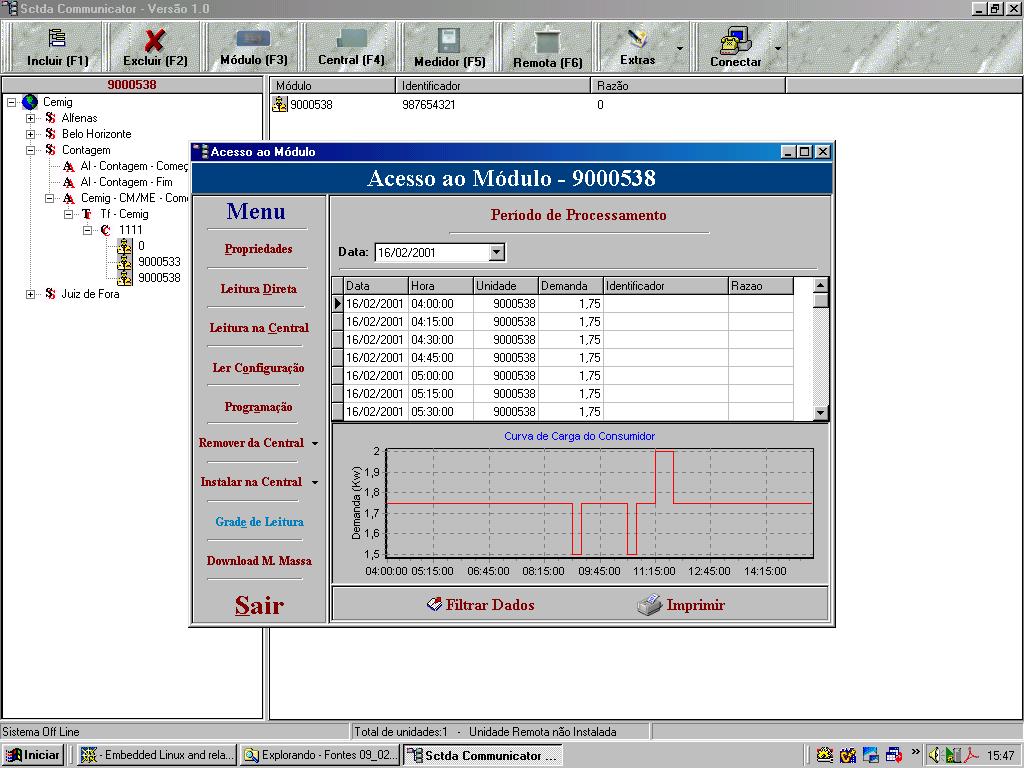Select Al - Contagem - Fim tree item
The image size is (1024, 768).
pos(127,182)
